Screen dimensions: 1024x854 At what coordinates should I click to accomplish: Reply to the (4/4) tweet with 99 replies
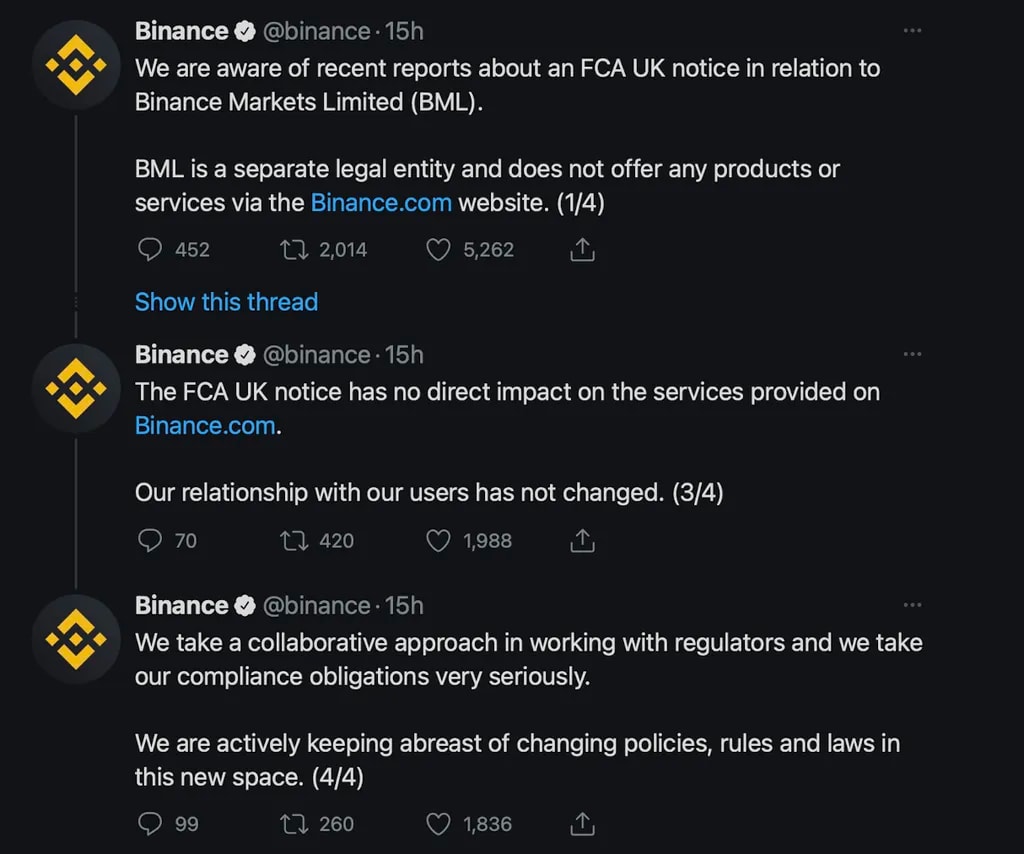149,824
